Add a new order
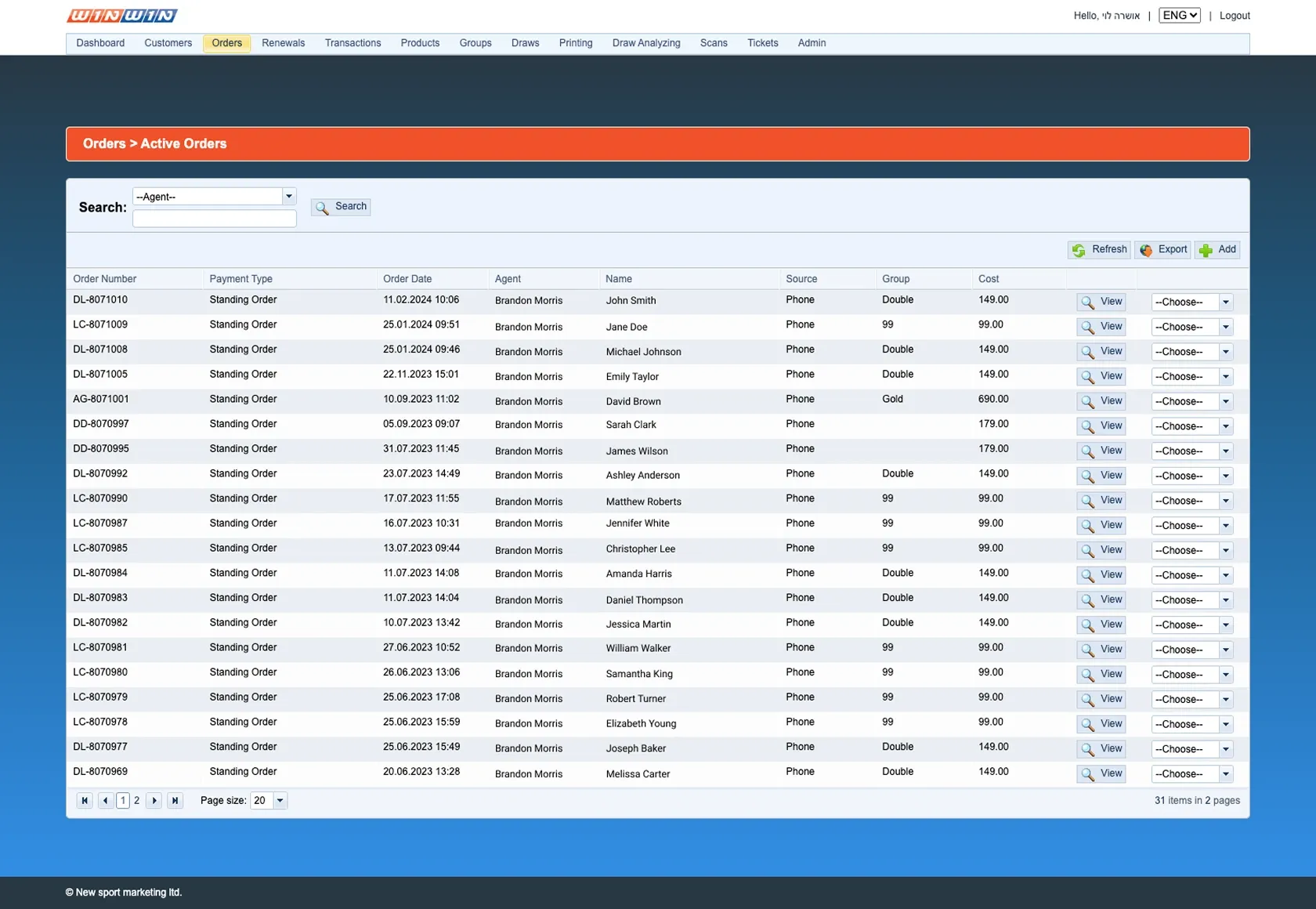This screenshot has width=1316, height=909. coord(1217,250)
